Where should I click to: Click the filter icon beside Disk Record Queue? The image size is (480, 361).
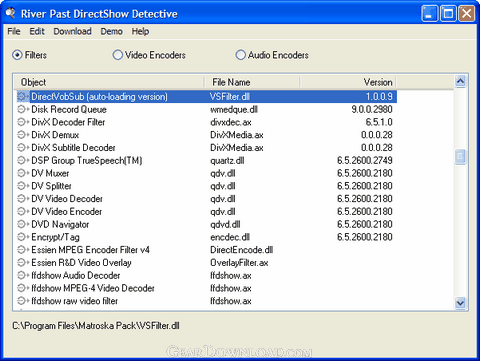click(23, 109)
